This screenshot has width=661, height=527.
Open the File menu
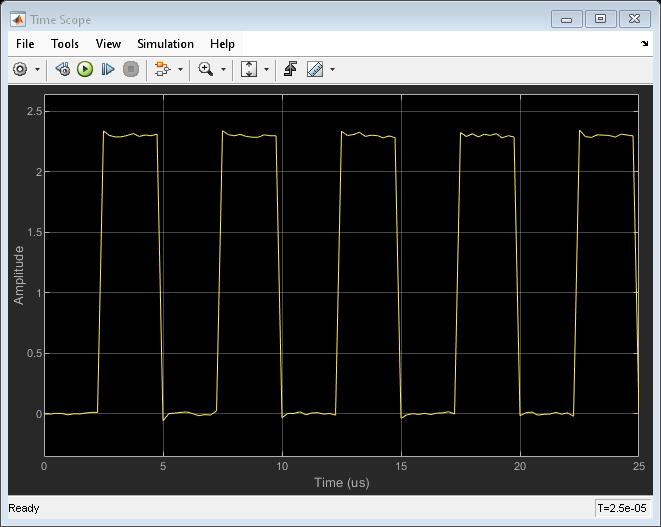25,44
